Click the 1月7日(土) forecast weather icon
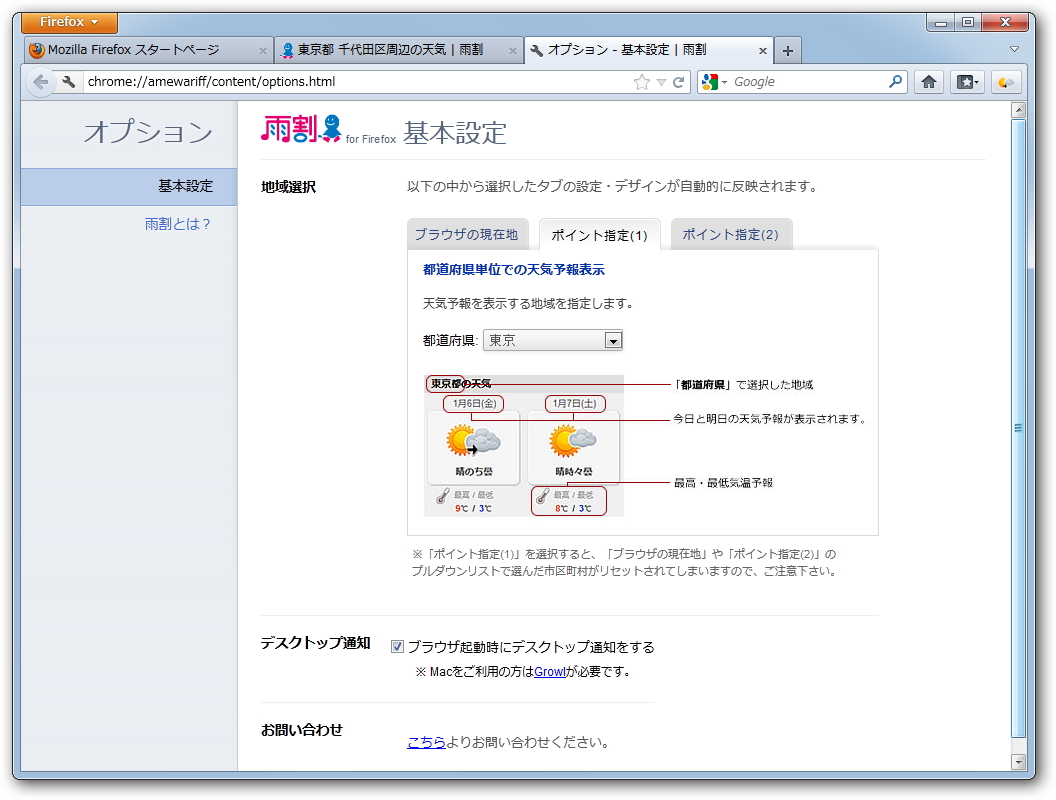 pyautogui.click(x=573, y=441)
